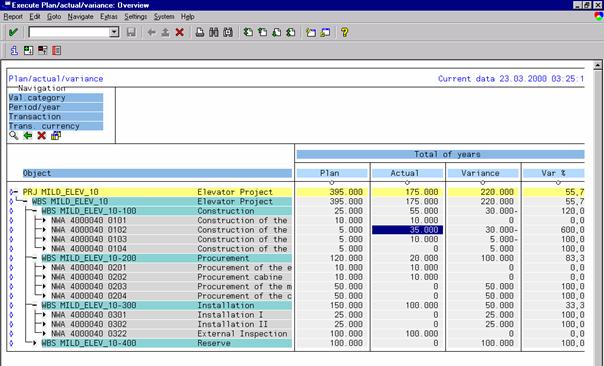The height and width of the screenshot is (366, 604).
Task: Open the Navigate menu
Action: (81, 17)
